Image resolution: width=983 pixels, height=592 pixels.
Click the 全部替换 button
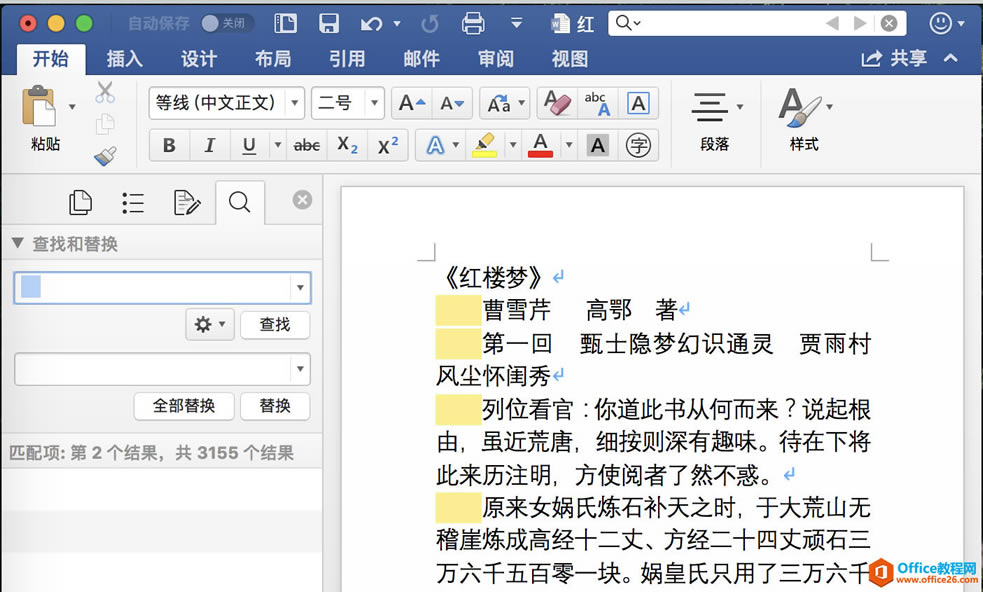pyautogui.click(x=183, y=406)
